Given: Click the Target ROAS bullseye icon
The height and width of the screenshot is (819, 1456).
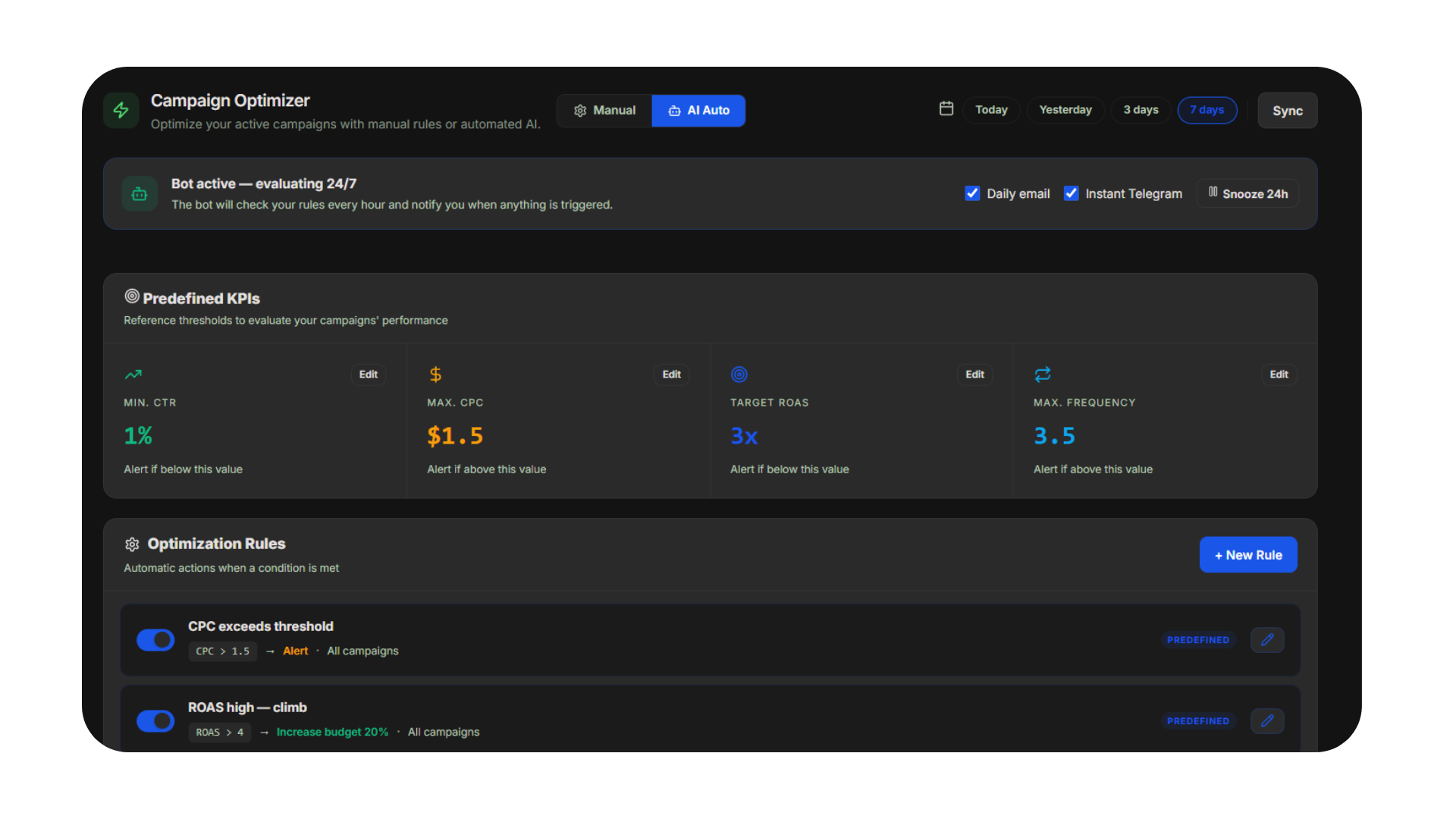Looking at the screenshot, I should [x=739, y=374].
